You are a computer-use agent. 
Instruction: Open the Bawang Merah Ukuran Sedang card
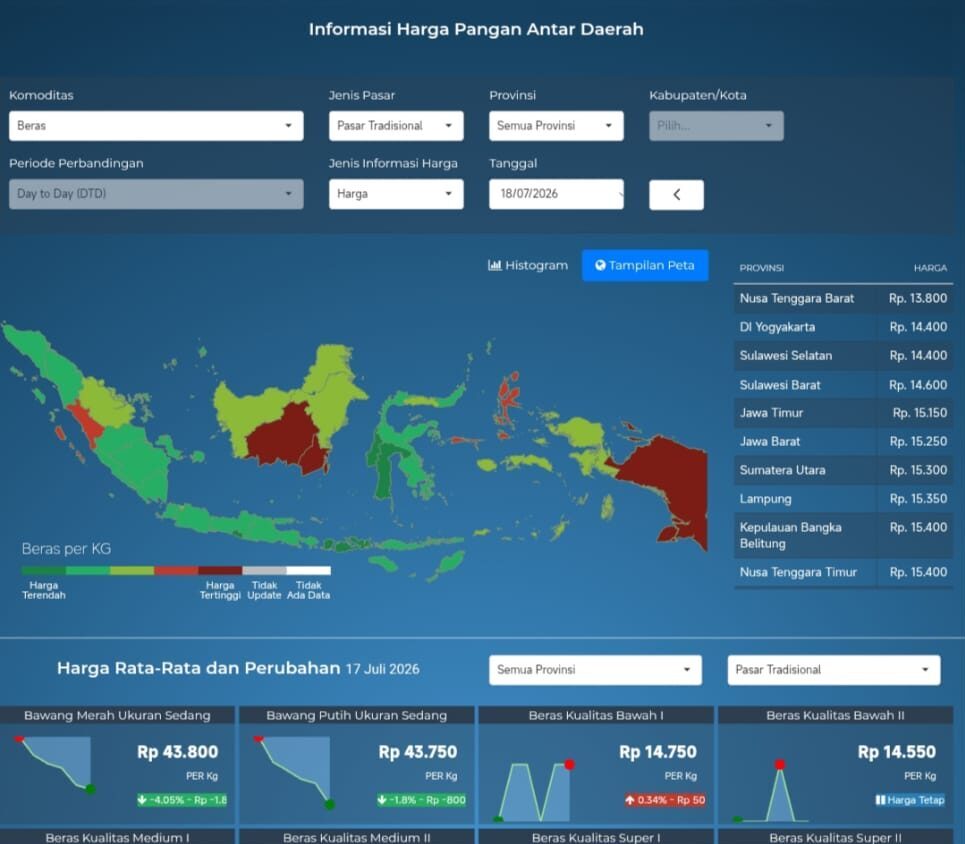click(117, 765)
